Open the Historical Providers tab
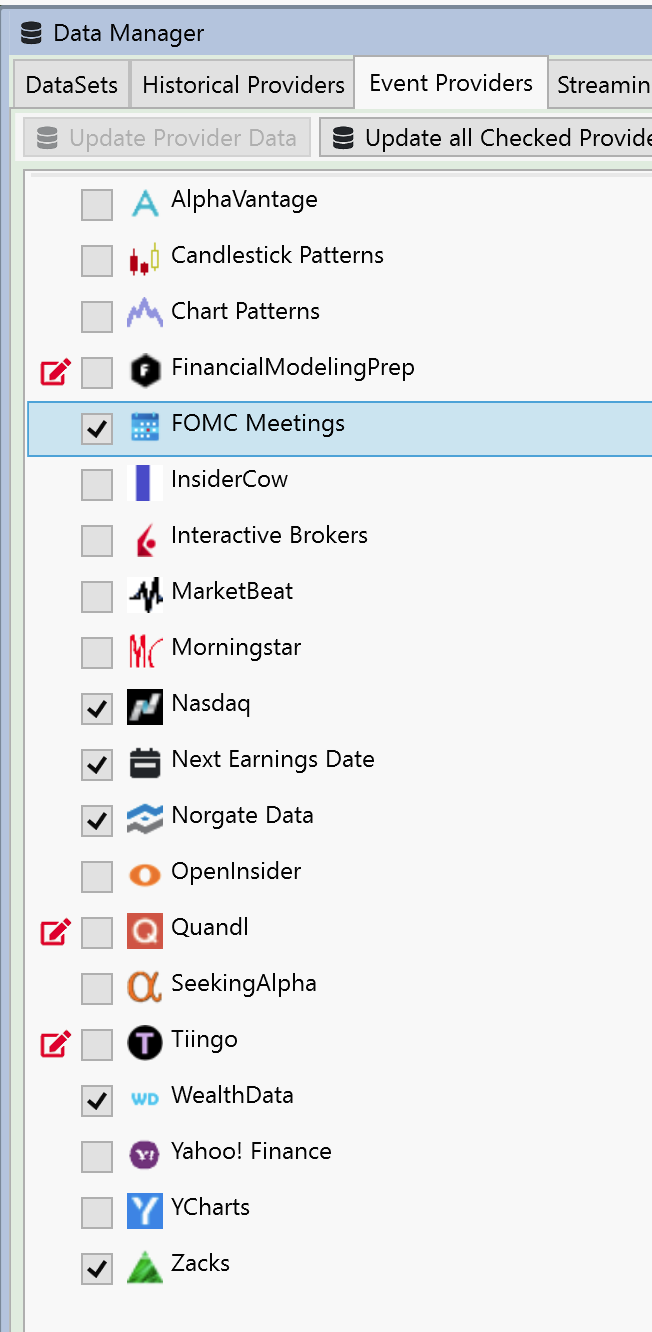The width and height of the screenshot is (652, 1332). (x=243, y=86)
